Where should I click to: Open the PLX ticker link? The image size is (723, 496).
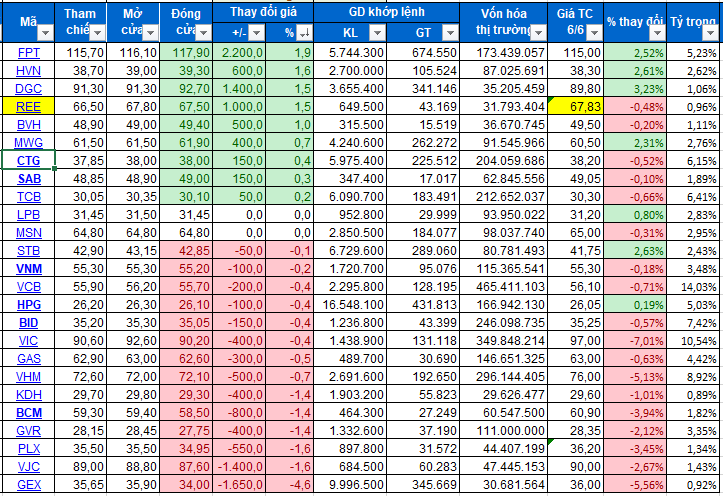coord(29,449)
